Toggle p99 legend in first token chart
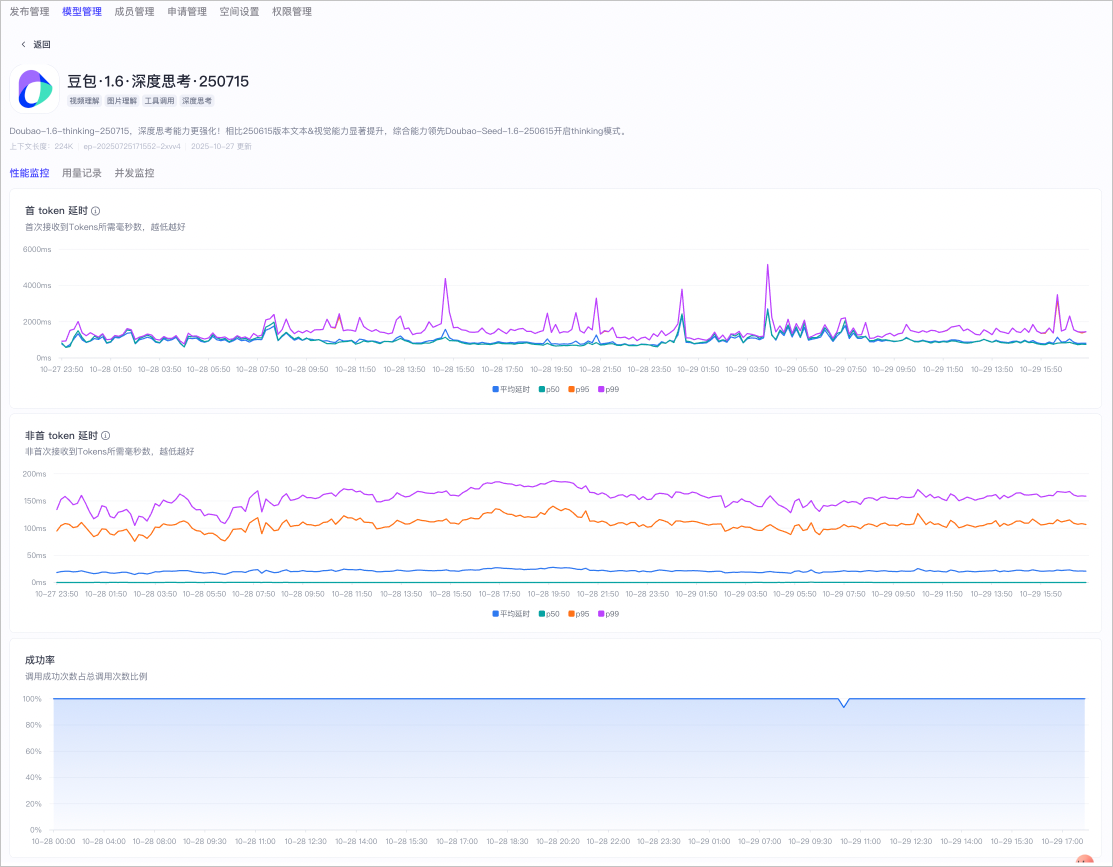Viewport: 1113px width, 867px height. [x=608, y=389]
